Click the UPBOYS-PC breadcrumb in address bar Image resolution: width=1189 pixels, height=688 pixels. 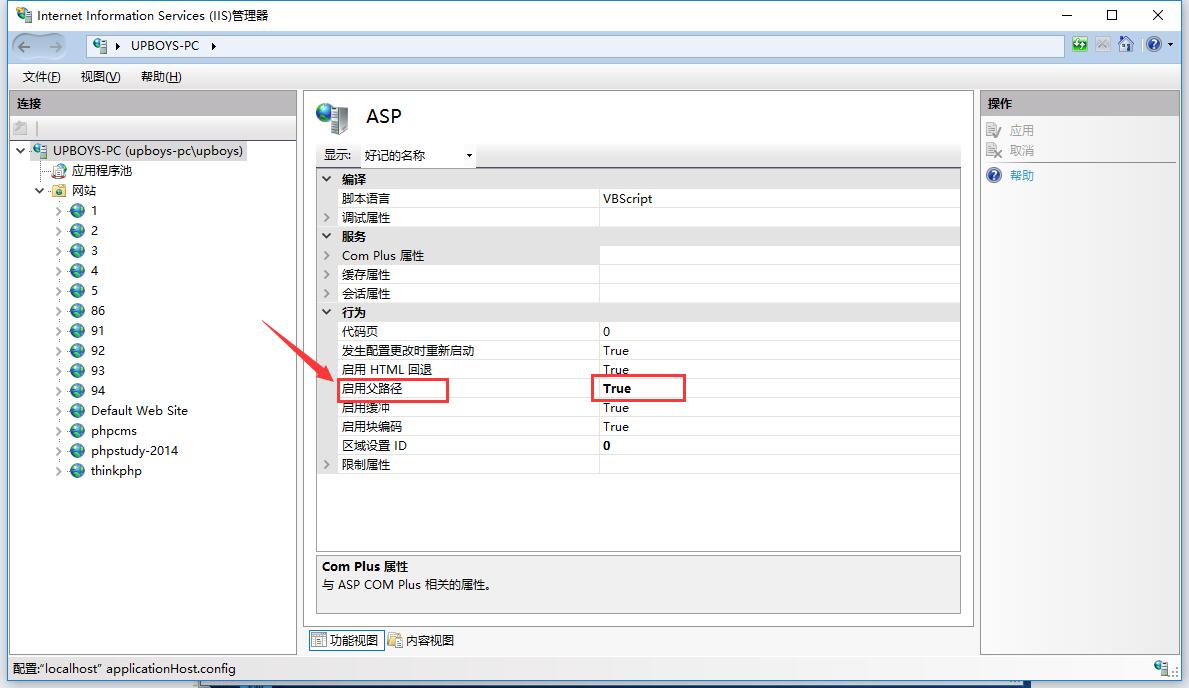[x=165, y=46]
